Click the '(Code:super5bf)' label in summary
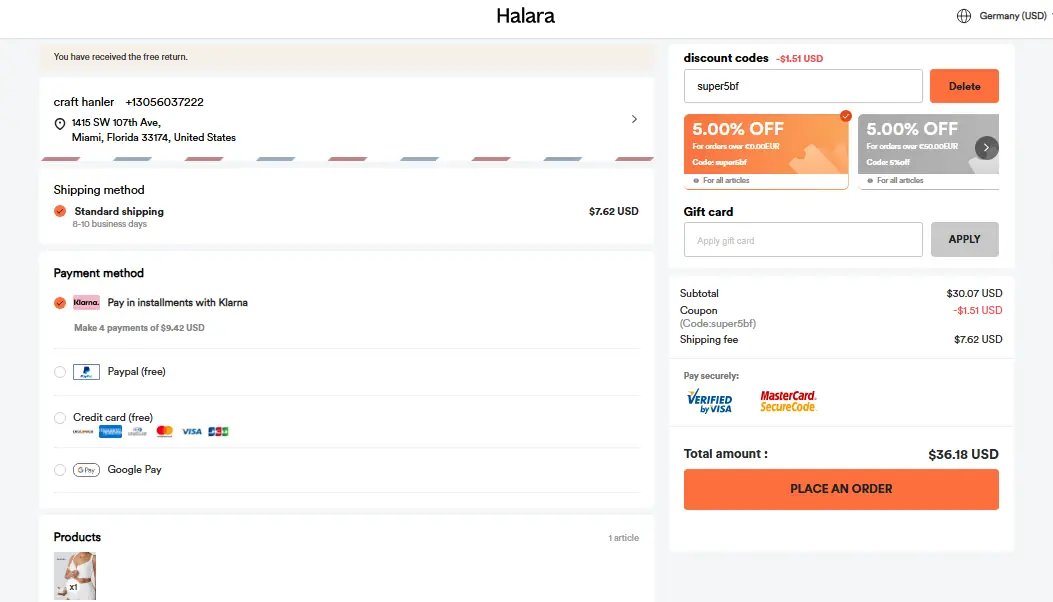Viewport: 1053px width, 602px height. coord(718,324)
